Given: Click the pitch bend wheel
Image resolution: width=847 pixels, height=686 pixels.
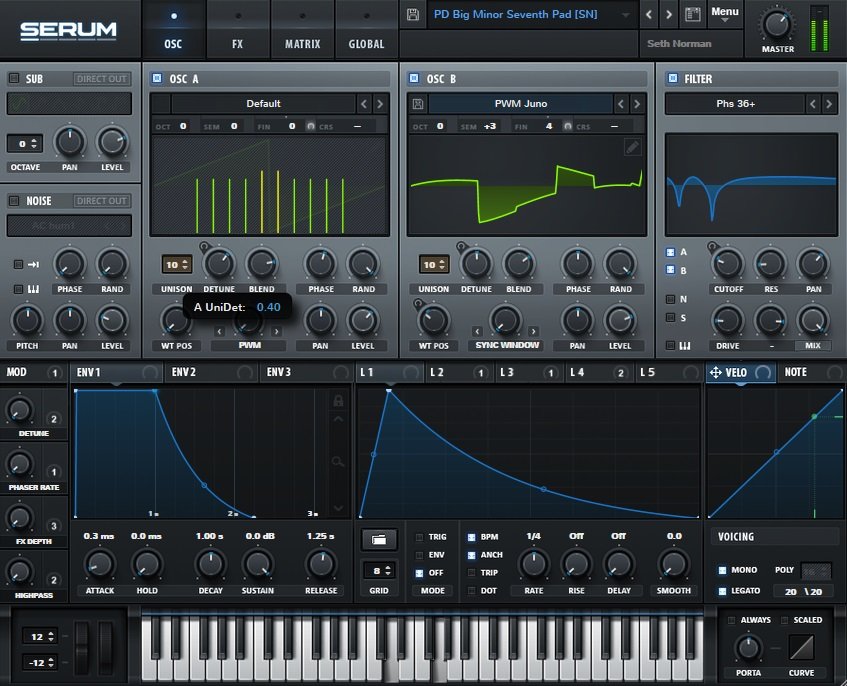Looking at the screenshot, I should (83, 646).
